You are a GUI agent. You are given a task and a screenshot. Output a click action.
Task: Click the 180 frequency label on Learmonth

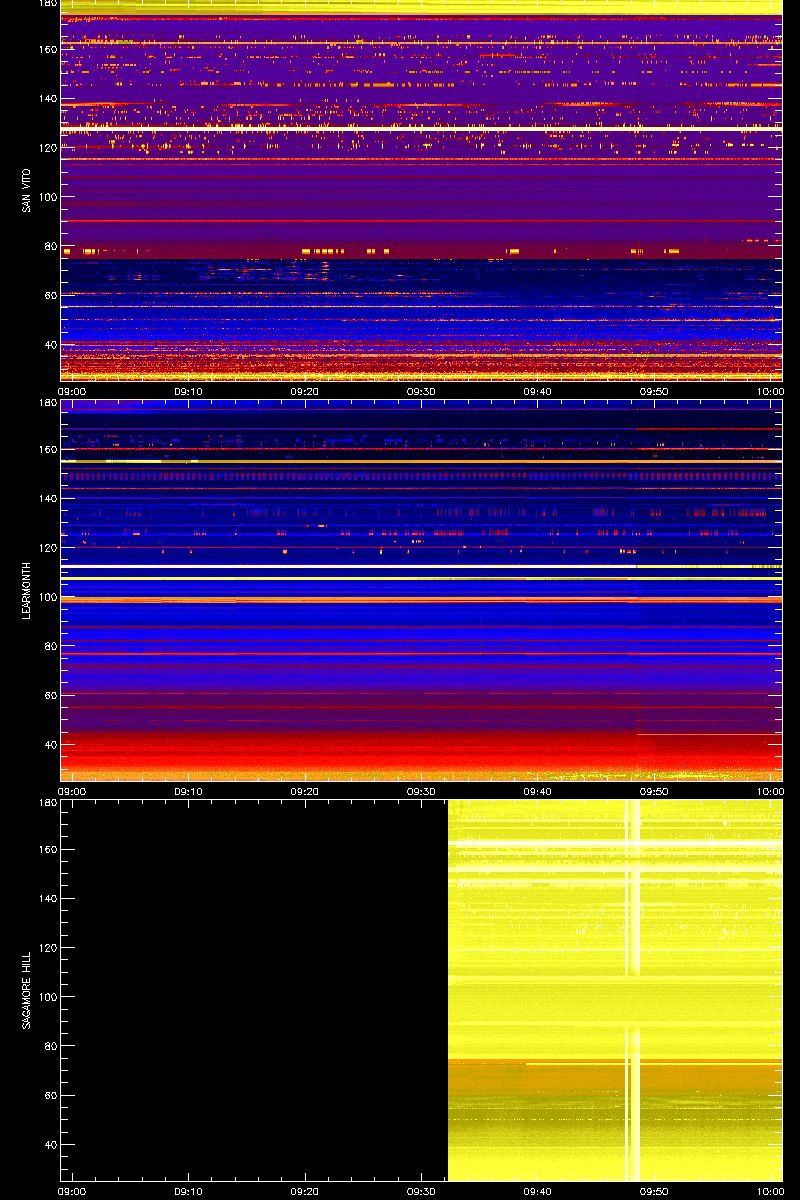point(47,404)
